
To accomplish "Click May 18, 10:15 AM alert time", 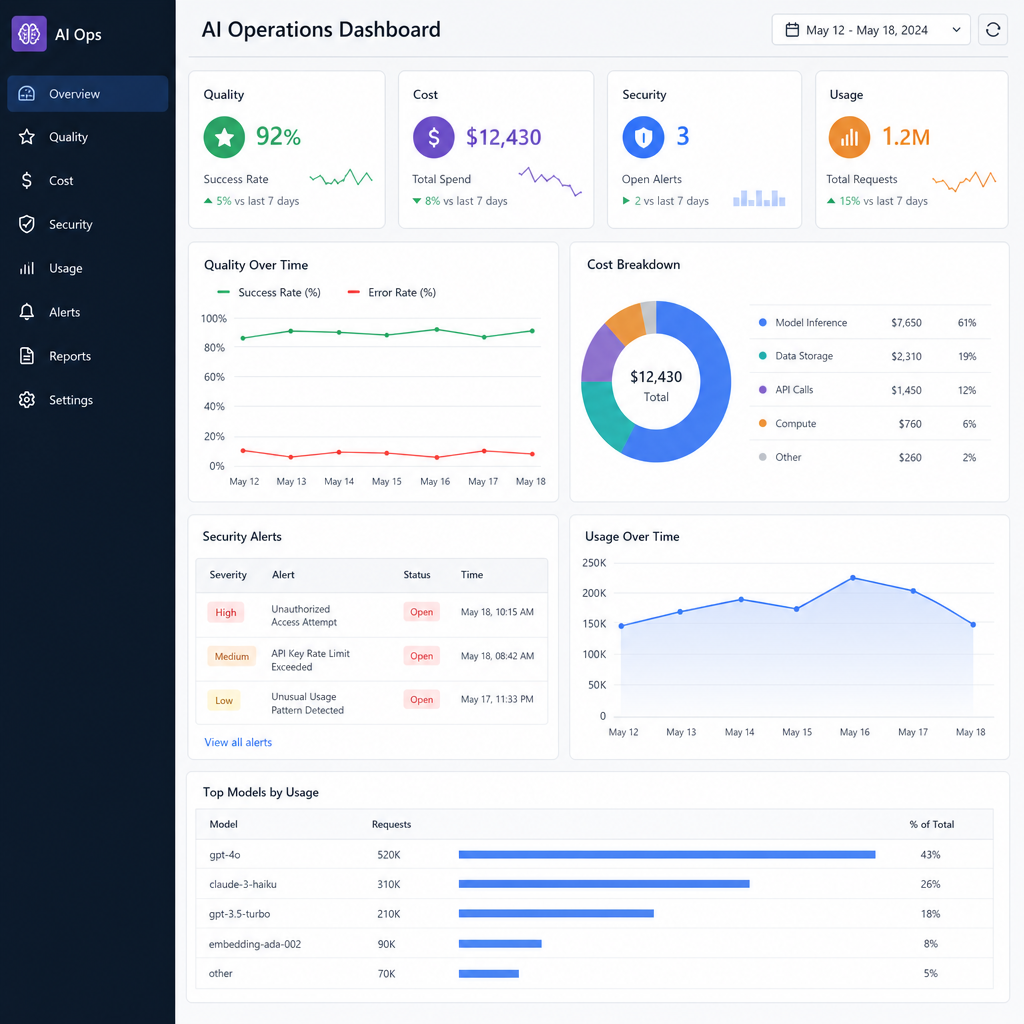I will point(497,612).
